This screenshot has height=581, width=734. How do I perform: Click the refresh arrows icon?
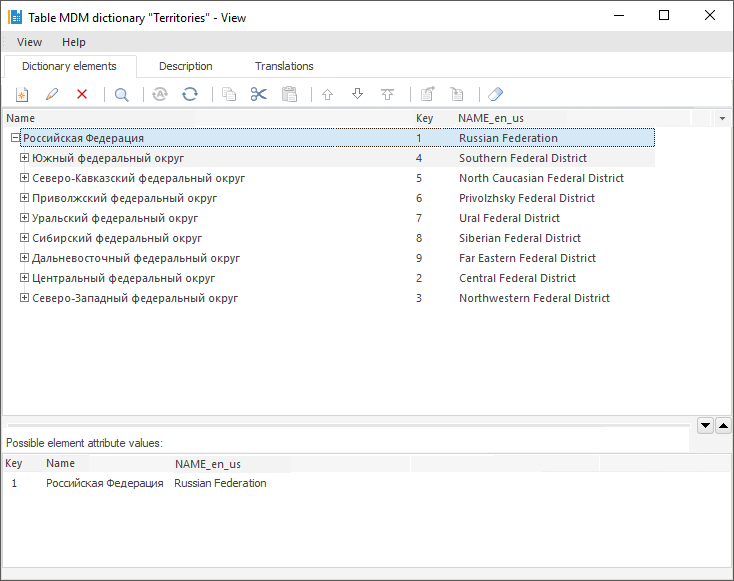[x=190, y=95]
